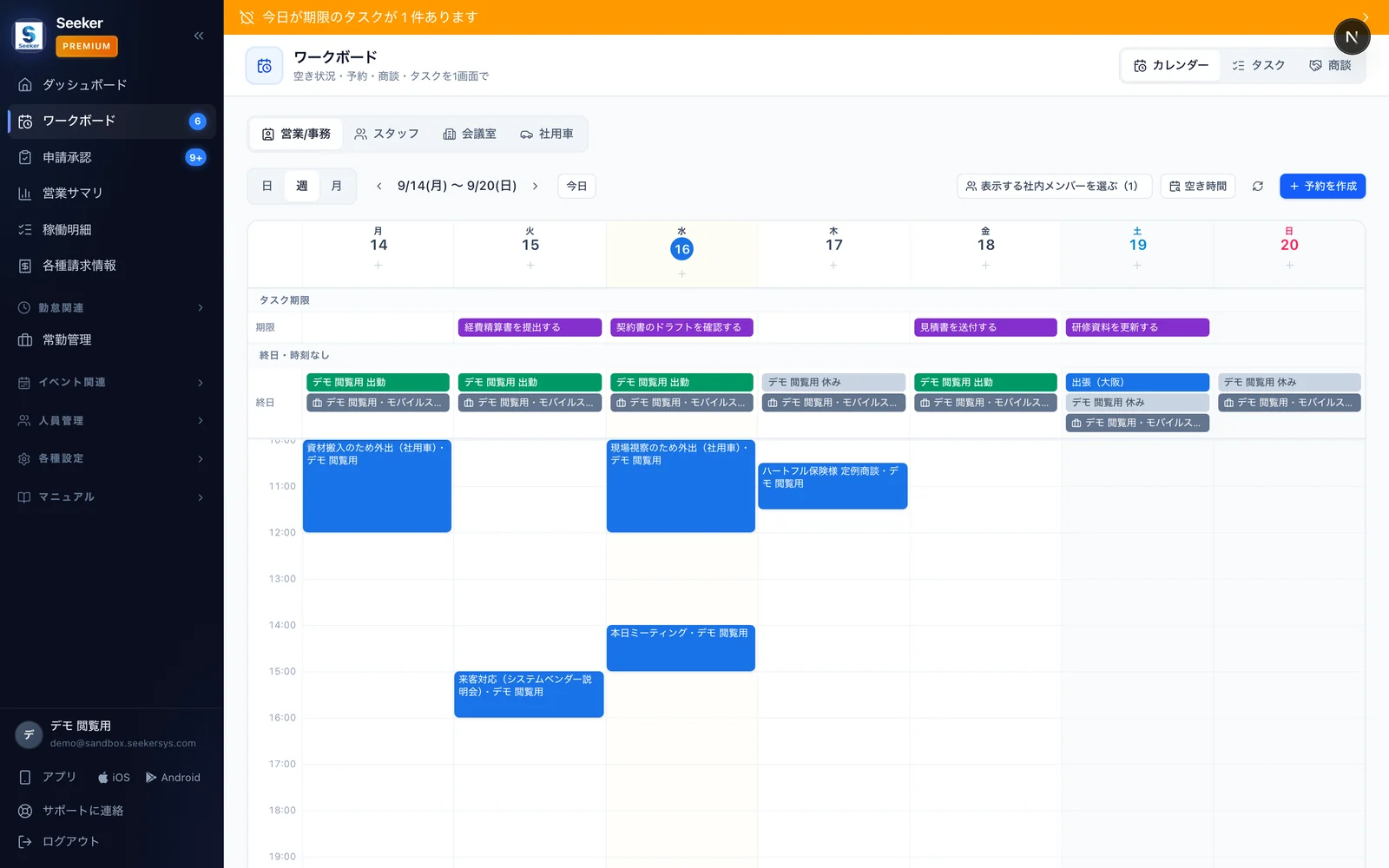Open 申請承認 in sidebar

[x=111, y=157]
